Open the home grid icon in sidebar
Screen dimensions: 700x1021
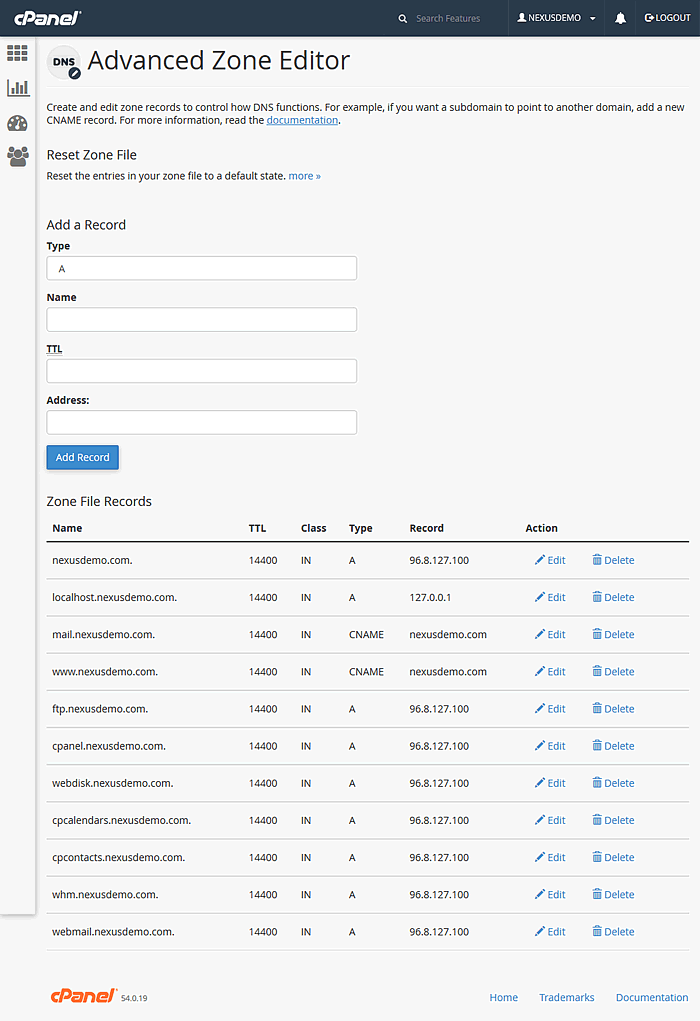click(17, 53)
